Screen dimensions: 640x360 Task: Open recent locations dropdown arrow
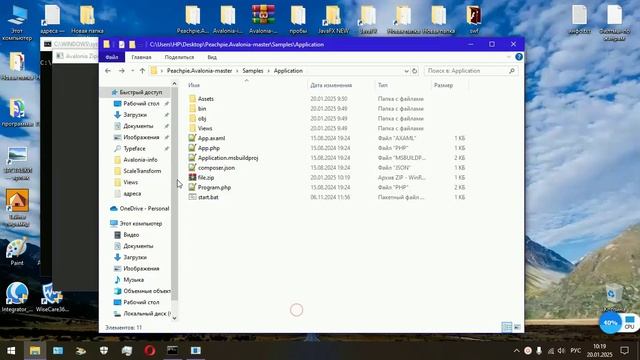(132, 71)
